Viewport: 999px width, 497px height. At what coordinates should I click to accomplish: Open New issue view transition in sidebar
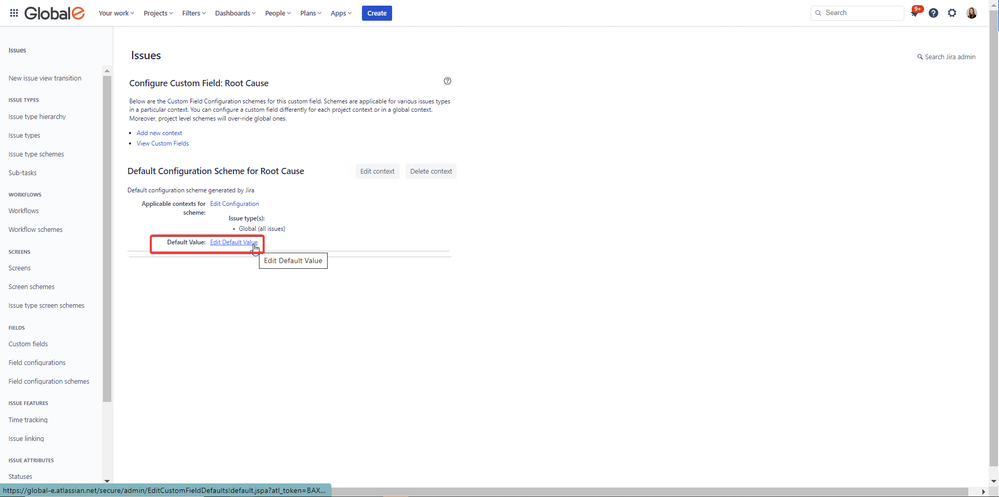click(x=45, y=78)
